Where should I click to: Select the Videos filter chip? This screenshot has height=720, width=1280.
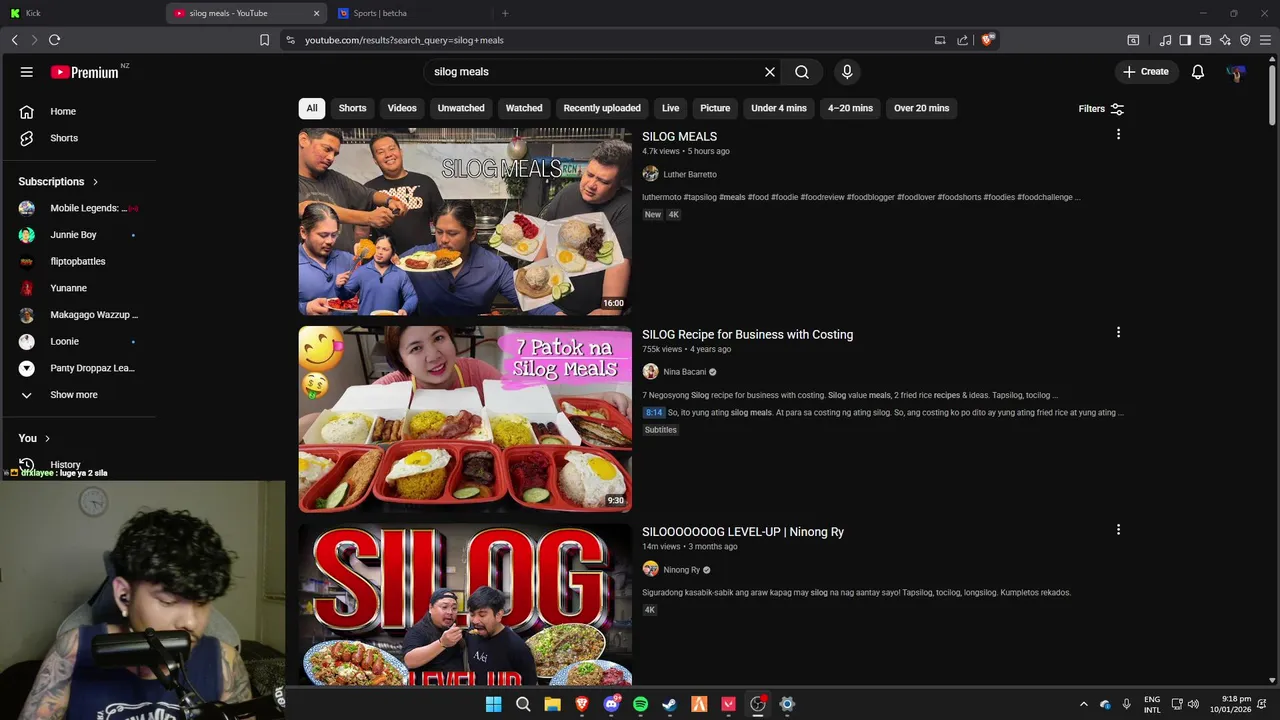pyautogui.click(x=402, y=108)
